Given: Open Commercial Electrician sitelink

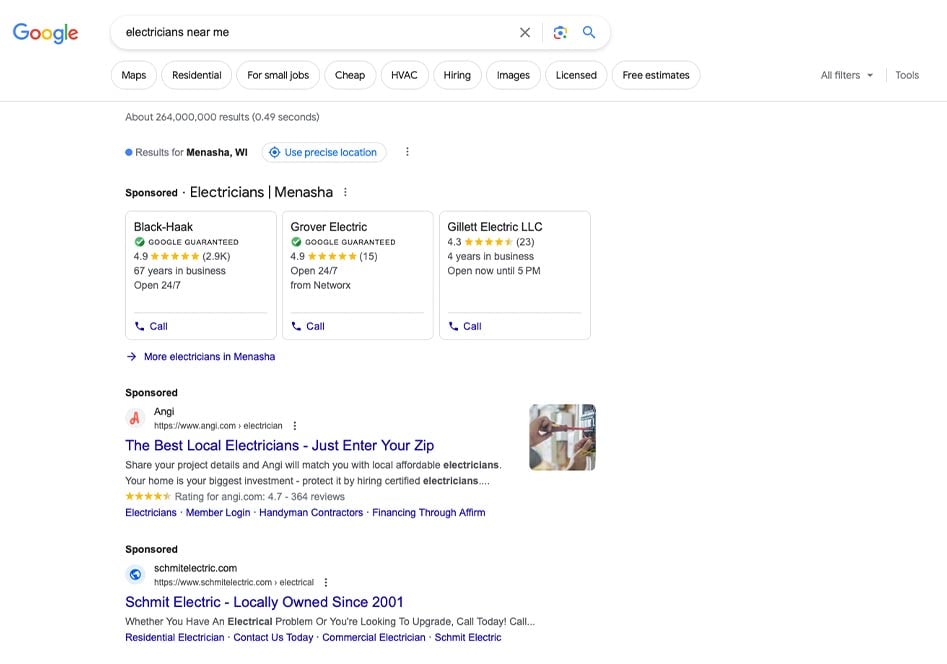Looking at the screenshot, I should 374,637.
